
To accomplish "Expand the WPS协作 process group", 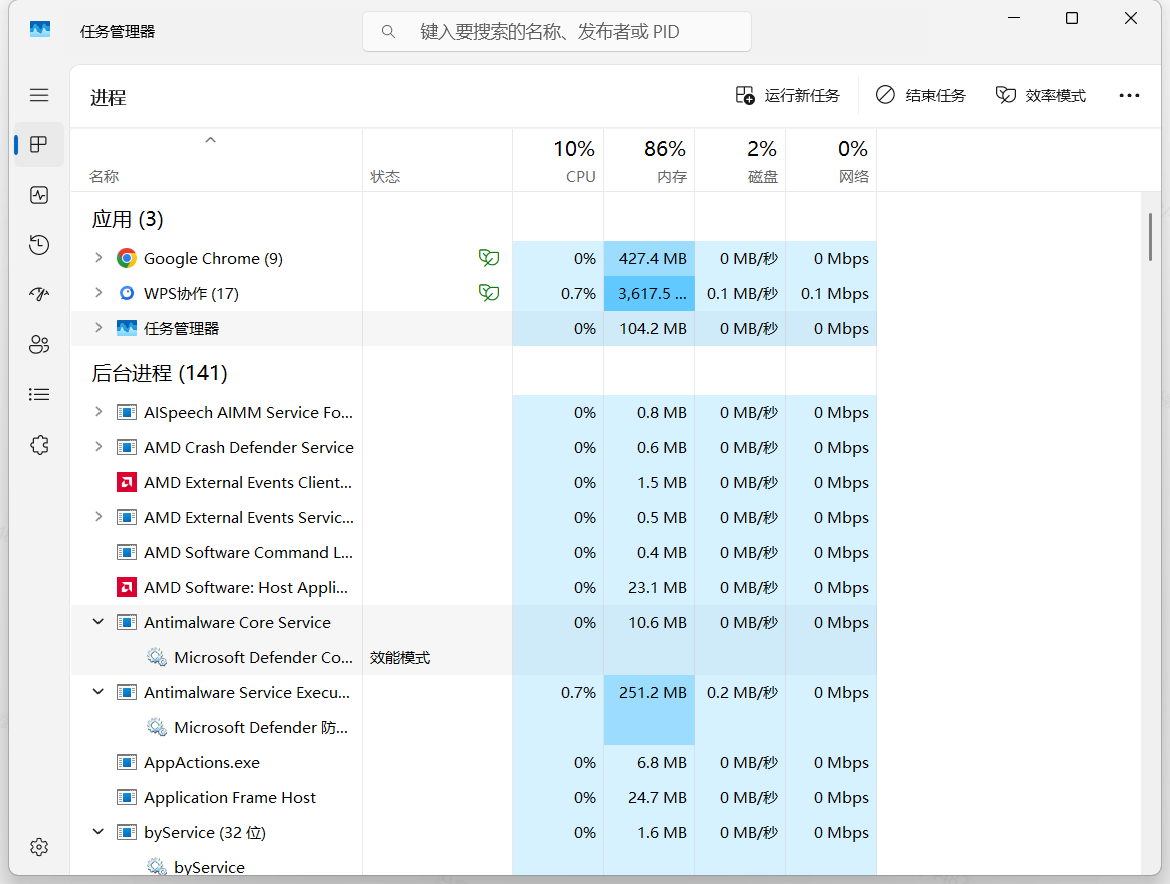I will coord(98,293).
